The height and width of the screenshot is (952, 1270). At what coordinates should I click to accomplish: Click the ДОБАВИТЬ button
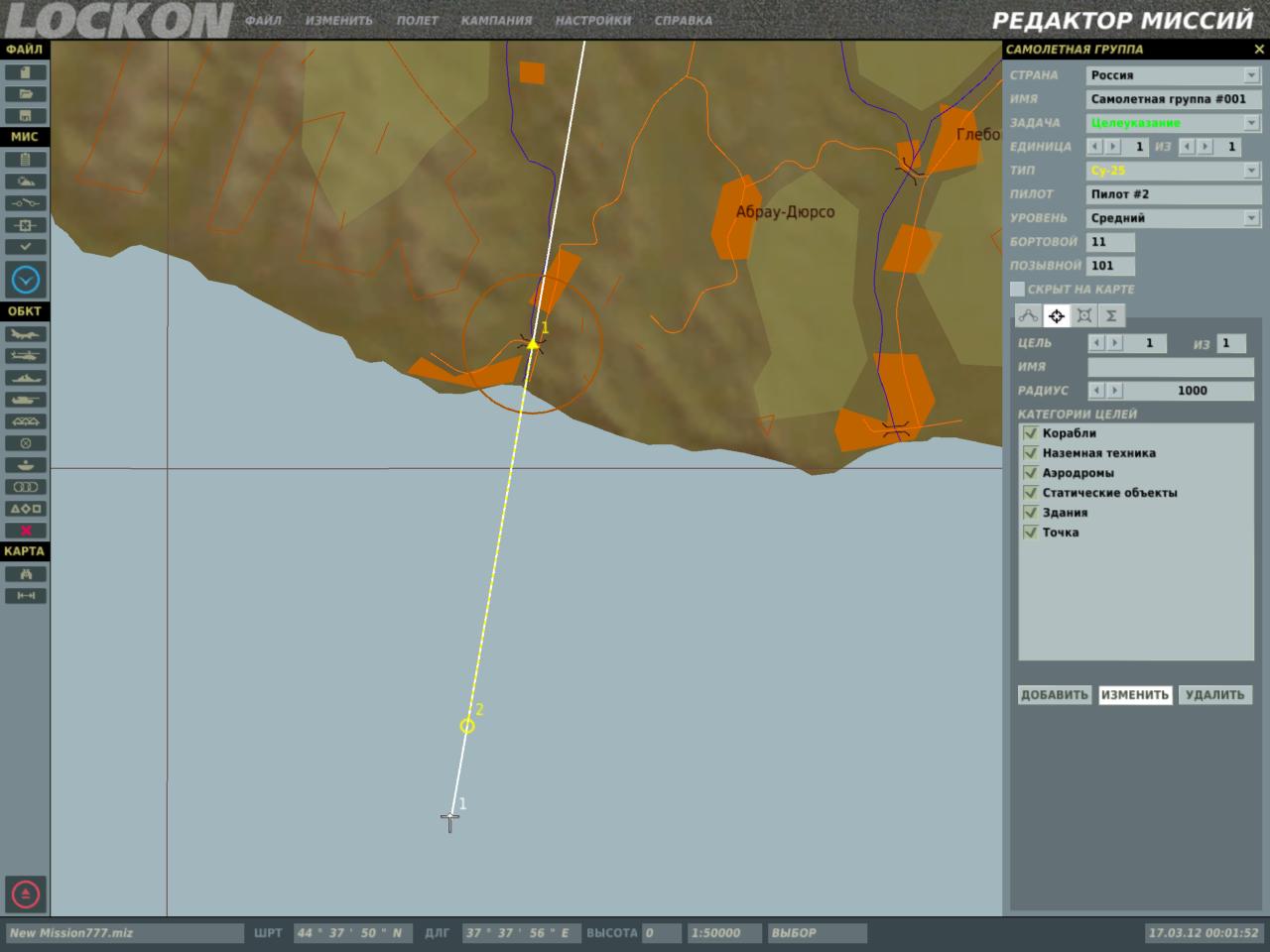click(1054, 695)
